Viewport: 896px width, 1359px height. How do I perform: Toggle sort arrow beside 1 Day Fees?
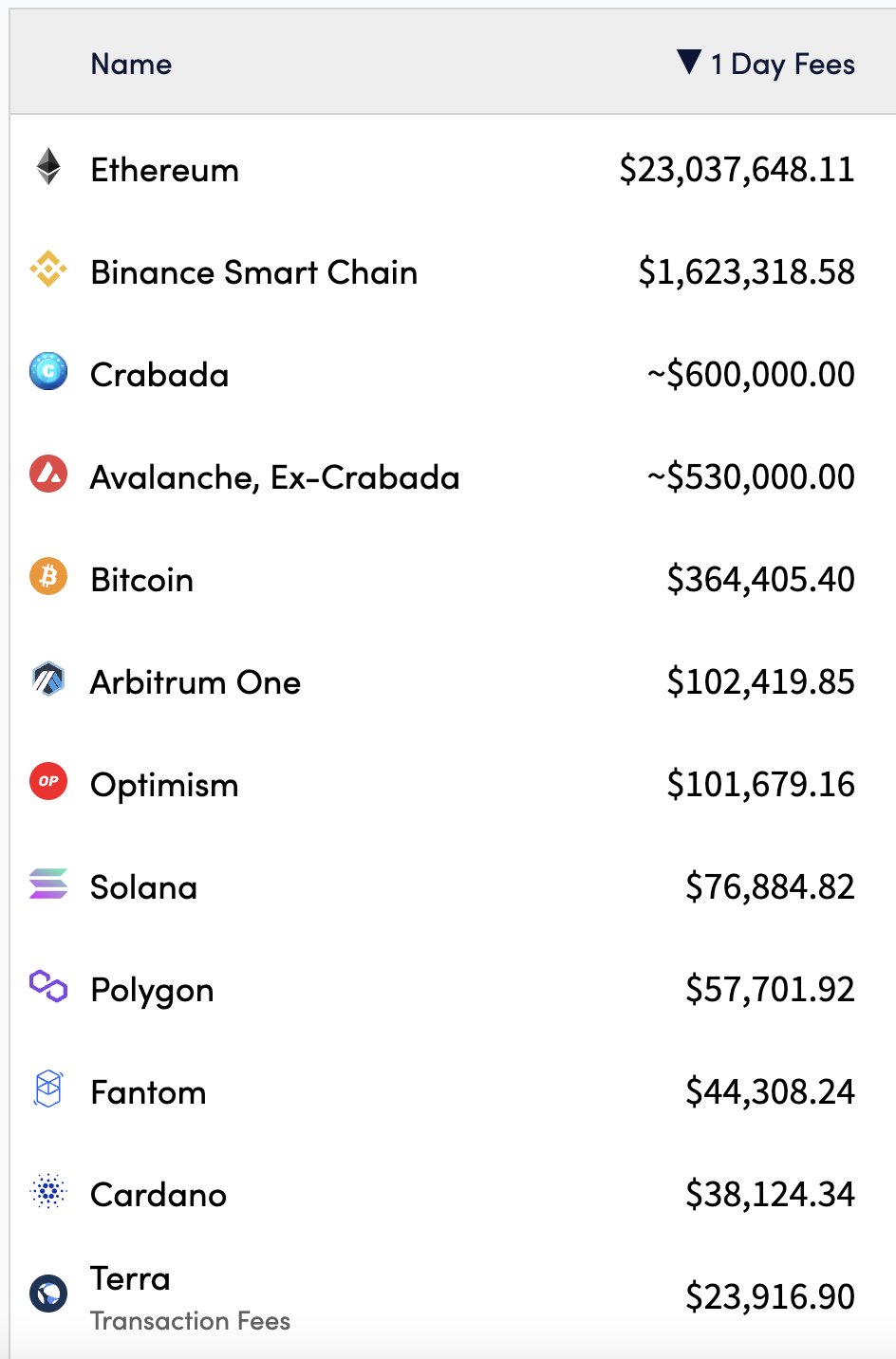(x=689, y=63)
